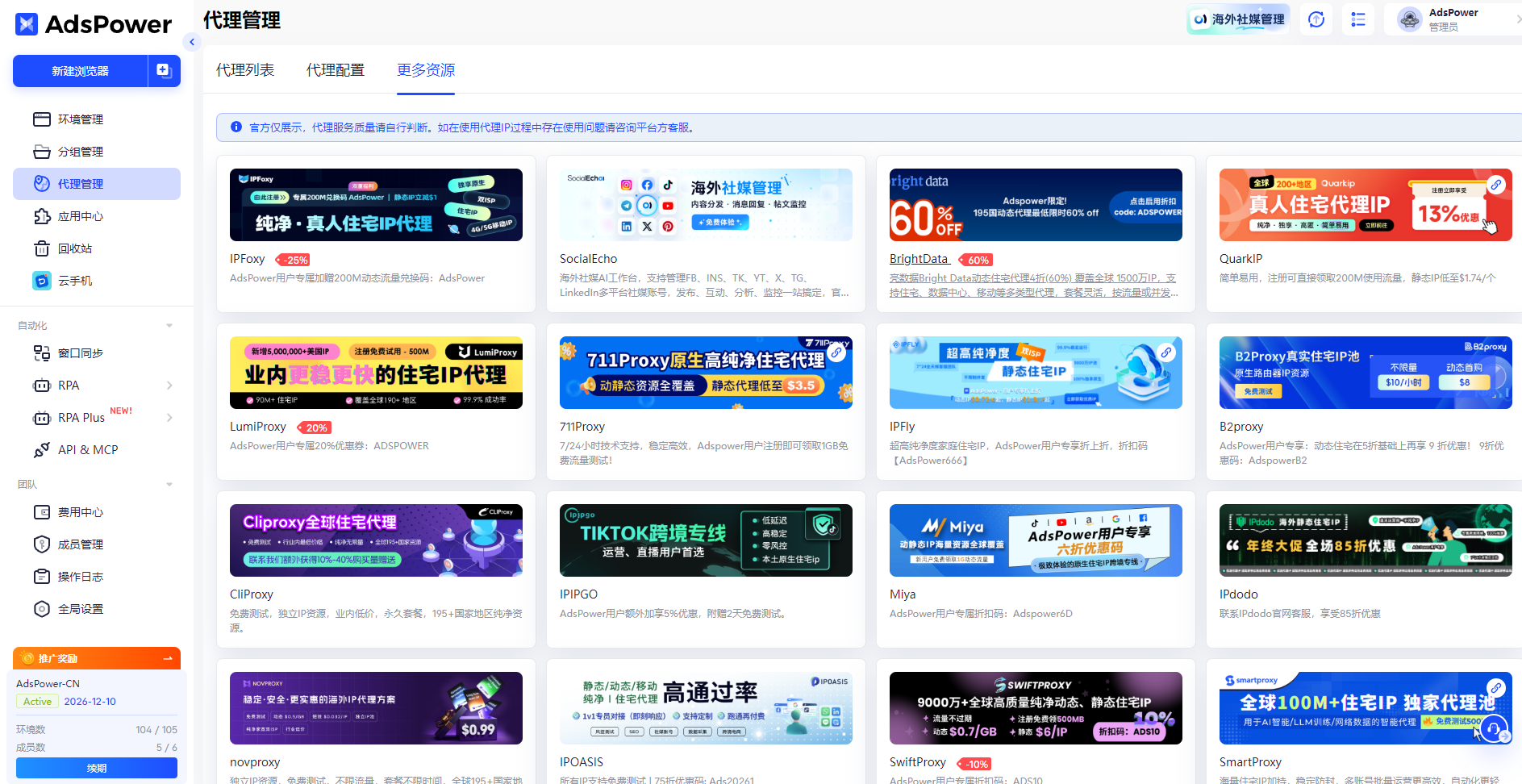Click the AdsPower logo icon
The width and height of the screenshot is (1522, 784).
tap(27, 24)
